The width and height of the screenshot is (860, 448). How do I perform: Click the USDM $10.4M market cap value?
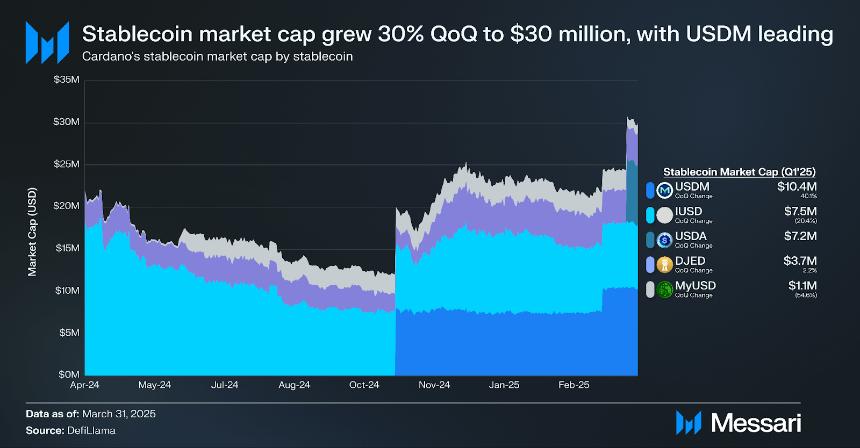(x=797, y=186)
